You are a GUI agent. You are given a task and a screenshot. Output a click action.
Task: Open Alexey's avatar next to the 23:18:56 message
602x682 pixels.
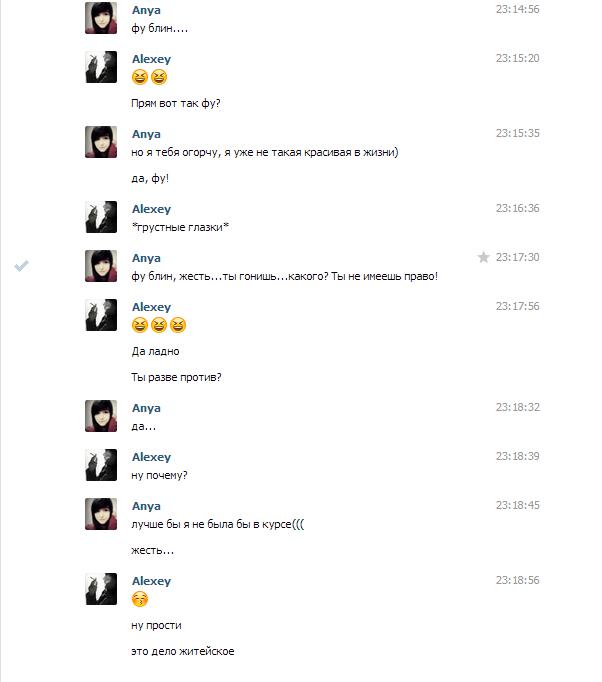point(101,589)
